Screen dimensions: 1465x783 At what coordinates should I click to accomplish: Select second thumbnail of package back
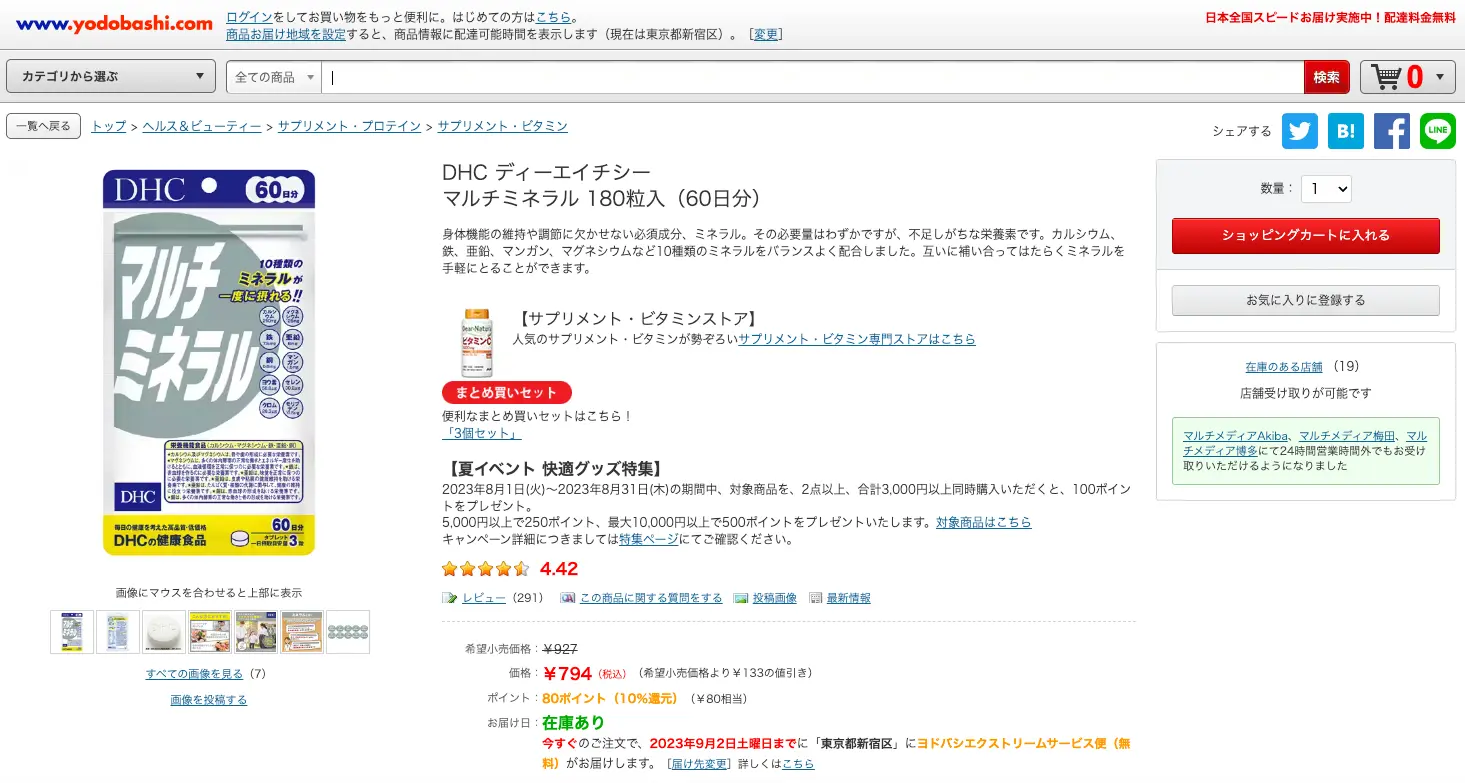[x=118, y=632]
